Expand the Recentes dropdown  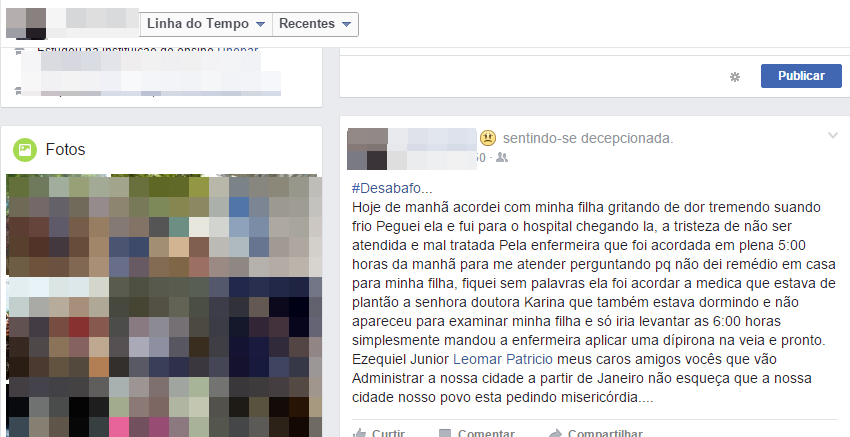[x=315, y=24]
